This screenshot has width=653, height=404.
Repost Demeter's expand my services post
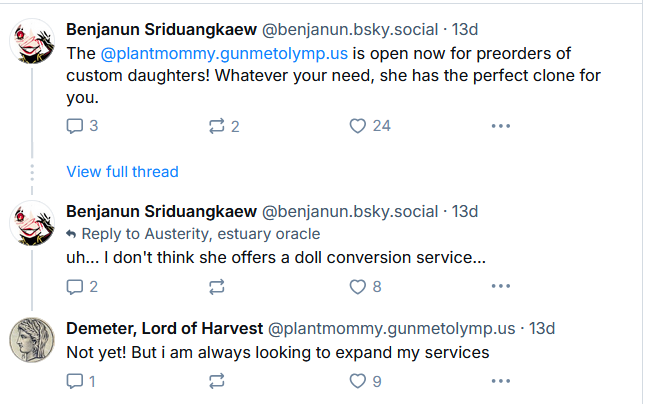pos(217,381)
